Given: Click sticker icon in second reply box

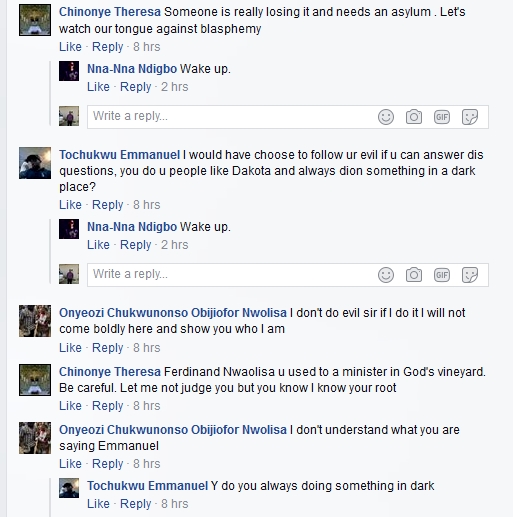Looking at the screenshot, I should 470,275.
